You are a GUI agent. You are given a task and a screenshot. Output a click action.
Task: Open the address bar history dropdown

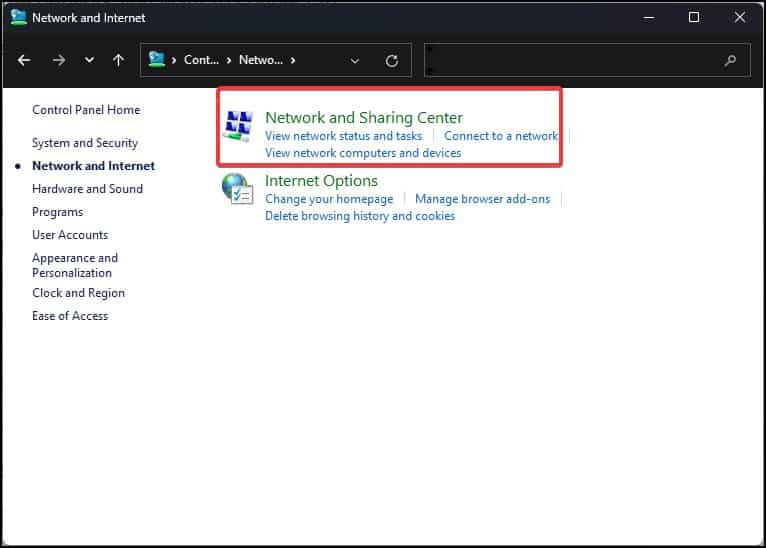(x=355, y=61)
